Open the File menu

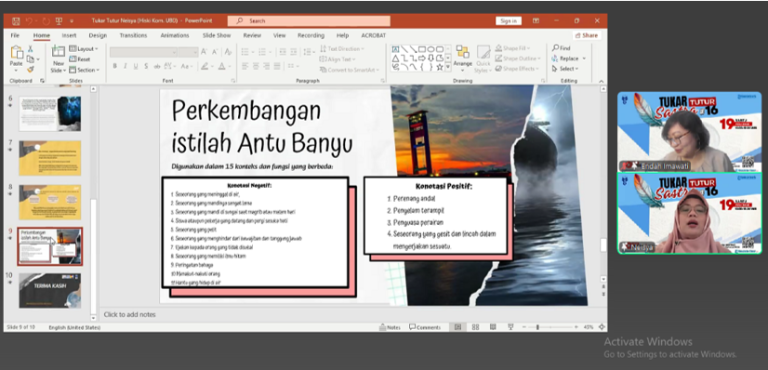pyautogui.click(x=15, y=36)
